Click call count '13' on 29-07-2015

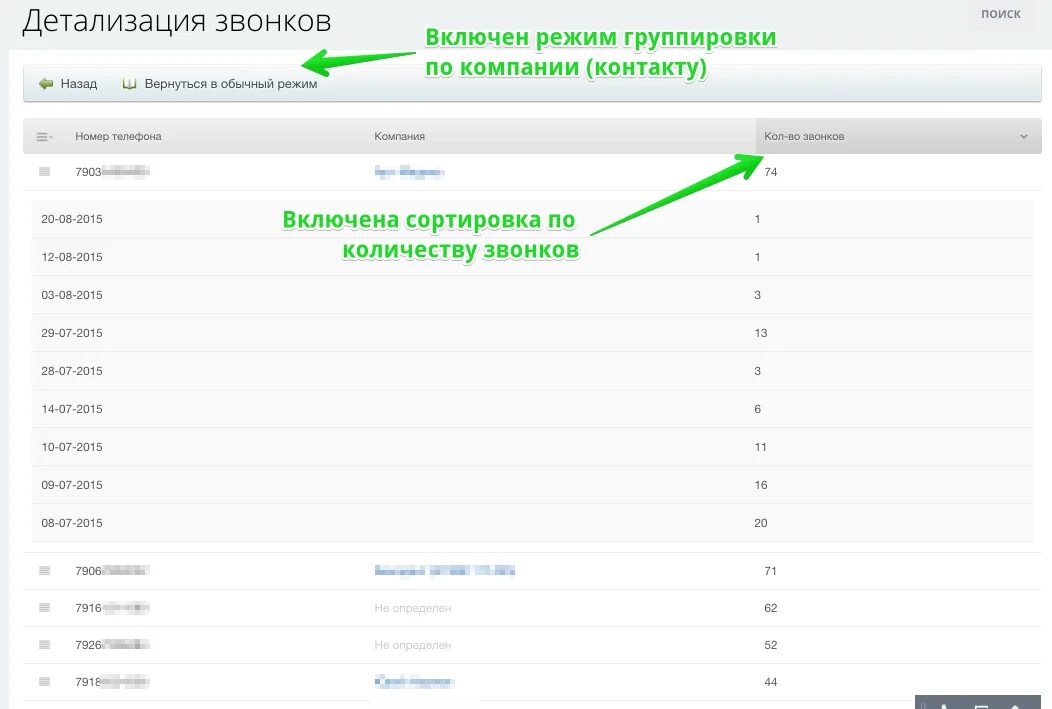click(x=761, y=333)
